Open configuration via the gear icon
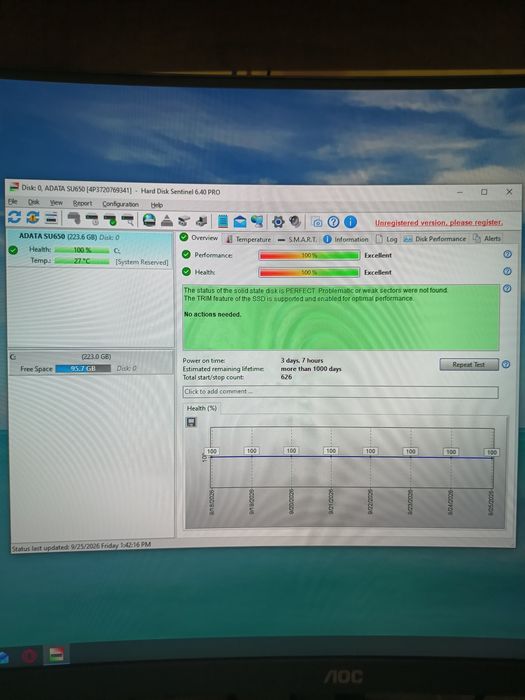525x700 pixels. 278,221
